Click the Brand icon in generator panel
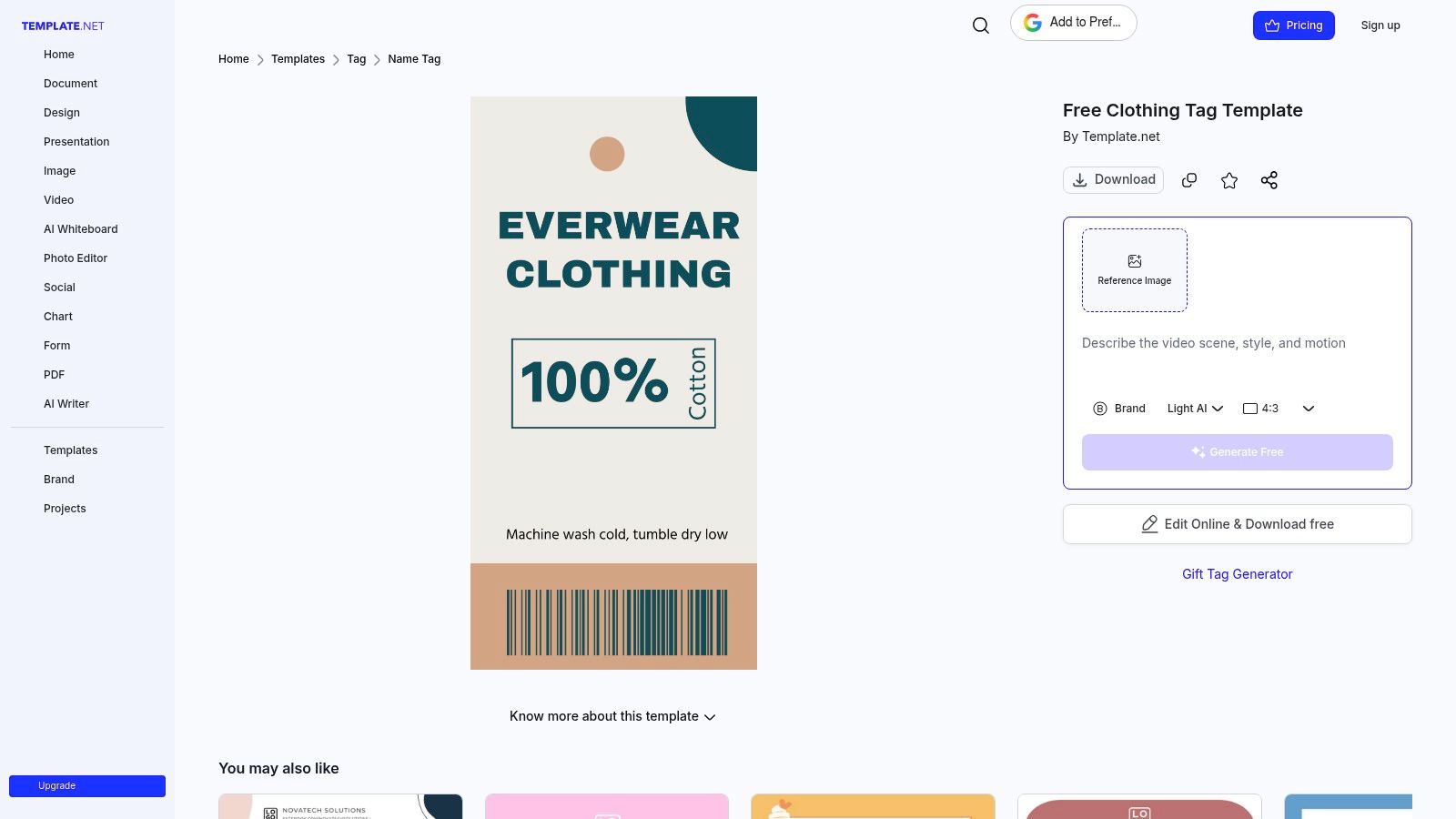Viewport: 1456px width, 819px height. coord(1100,409)
